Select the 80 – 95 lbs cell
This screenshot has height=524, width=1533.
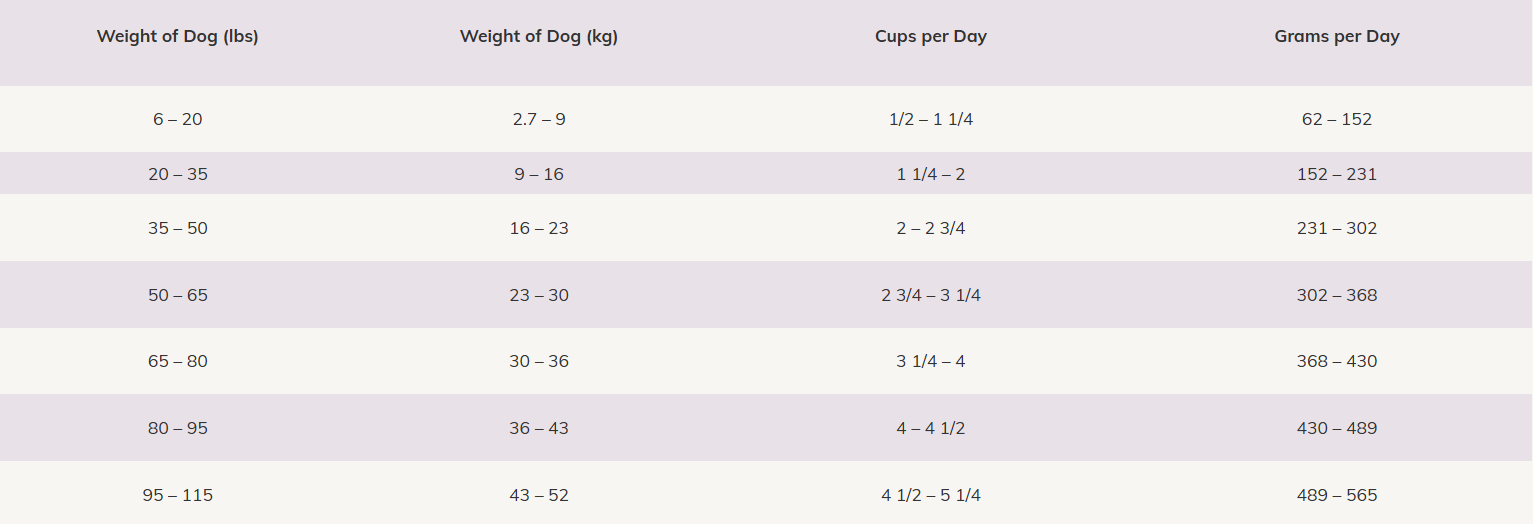pyautogui.click(x=177, y=428)
